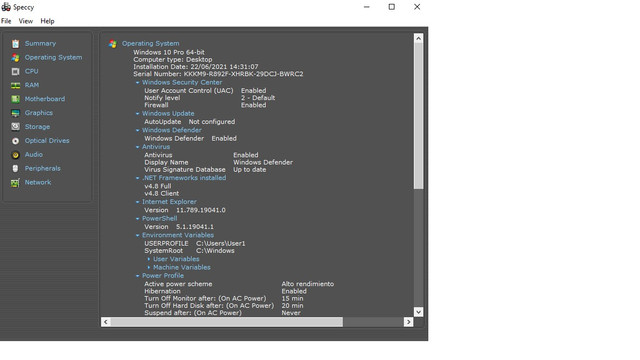640x360 pixels.
Task: Click the 'v4.8 Full' entry
Action: pyautogui.click(x=158, y=186)
